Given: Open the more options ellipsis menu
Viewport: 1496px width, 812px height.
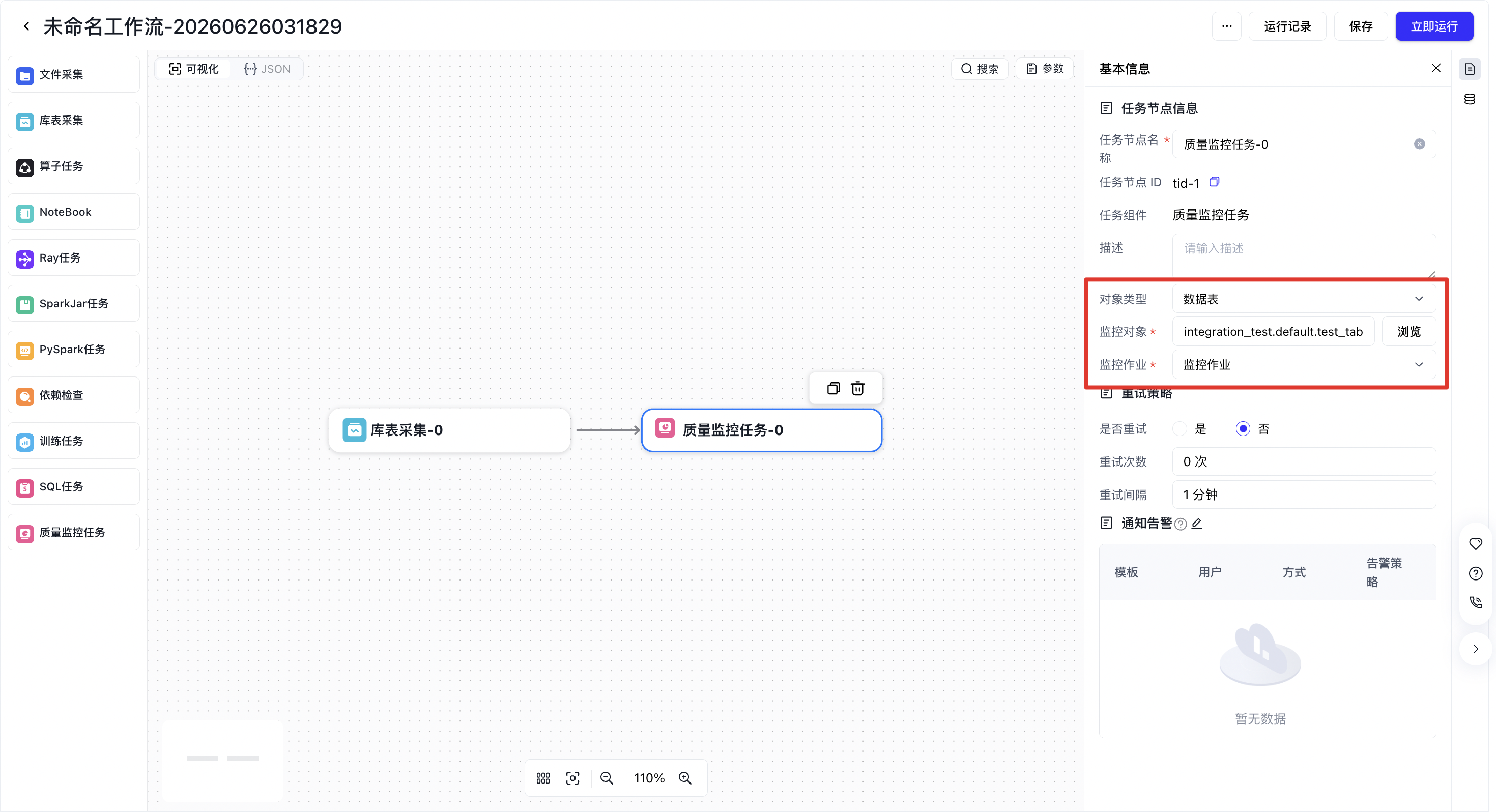Looking at the screenshot, I should pyautogui.click(x=1226, y=26).
